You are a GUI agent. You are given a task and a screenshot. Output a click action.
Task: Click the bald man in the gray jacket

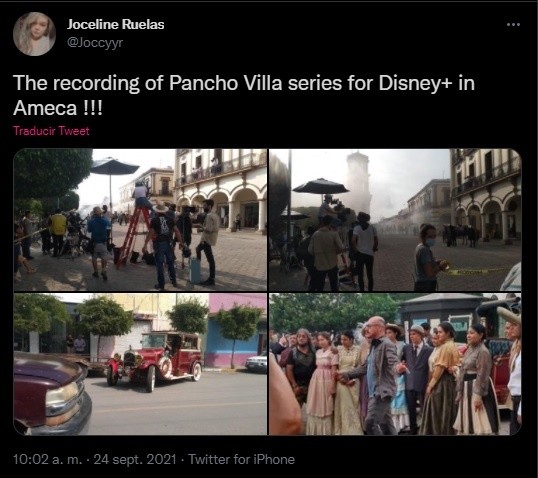tap(376, 374)
